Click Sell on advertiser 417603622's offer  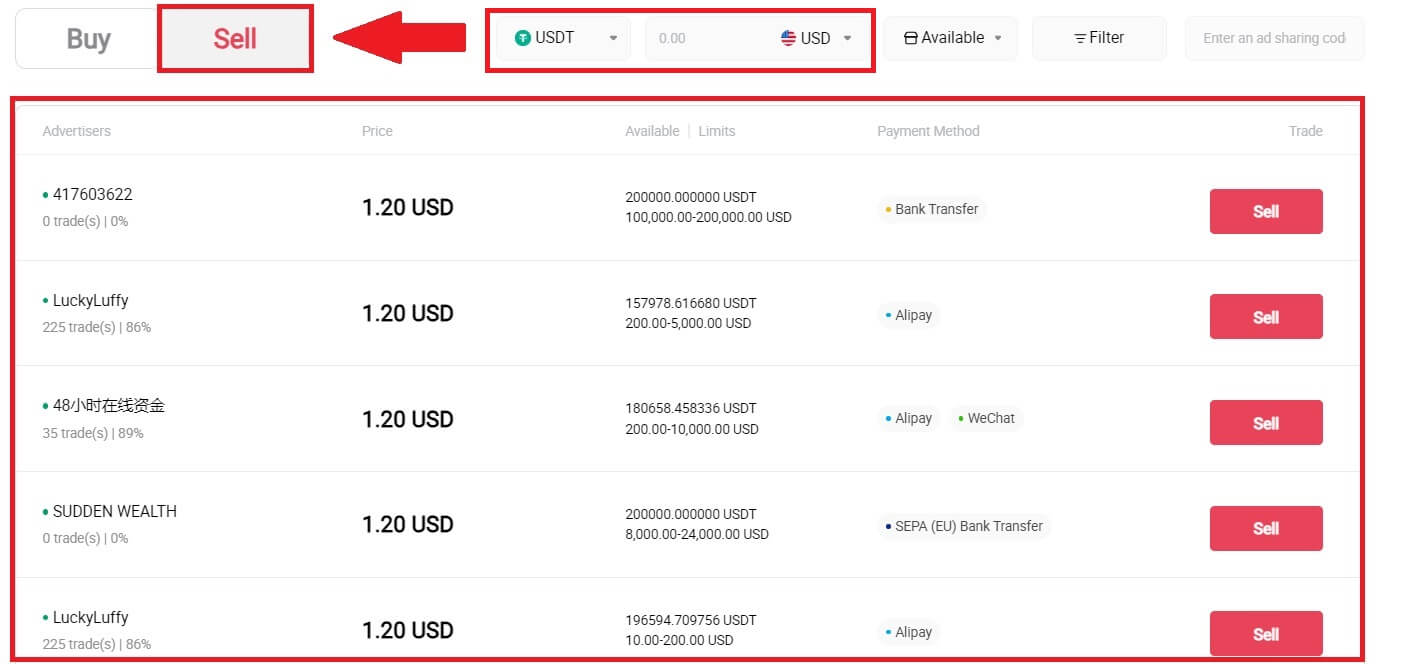click(x=1266, y=211)
